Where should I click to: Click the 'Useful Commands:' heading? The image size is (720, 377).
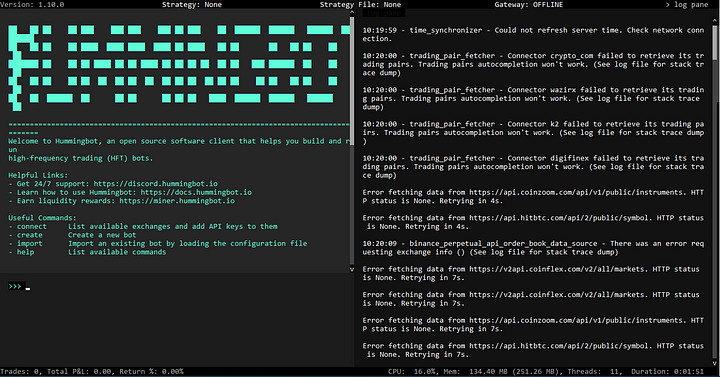(x=42, y=218)
